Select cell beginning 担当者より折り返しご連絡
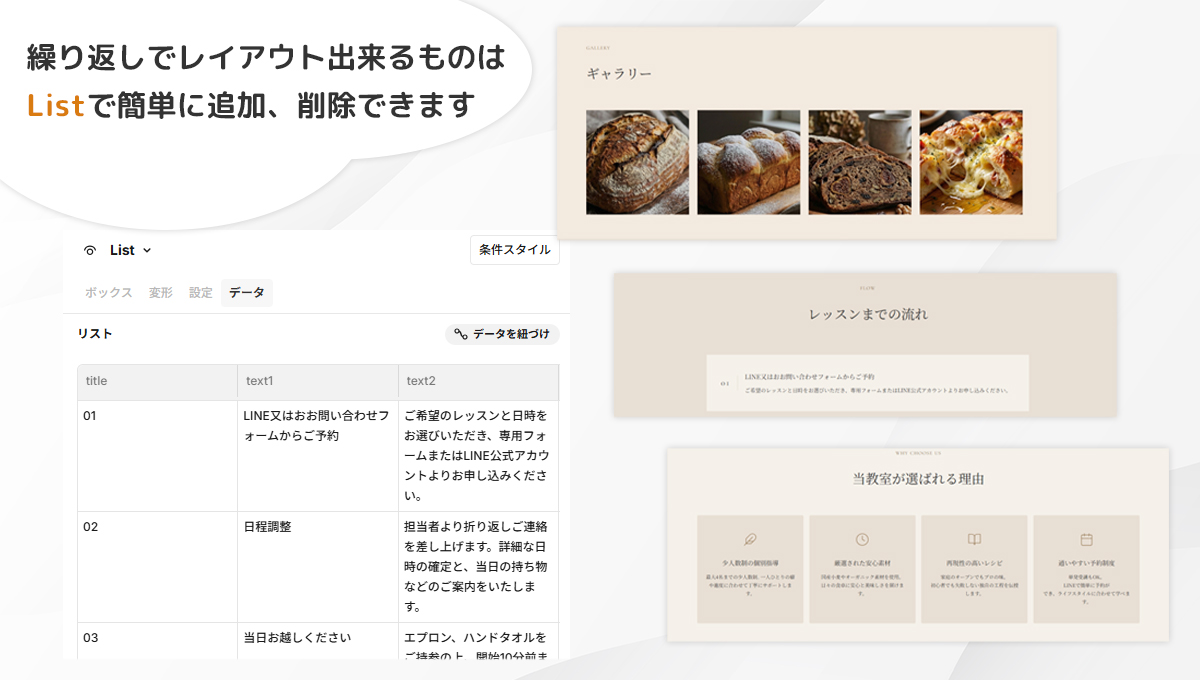Image resolution: width=1200 pixels, height=680 pixels. (479, 567)
